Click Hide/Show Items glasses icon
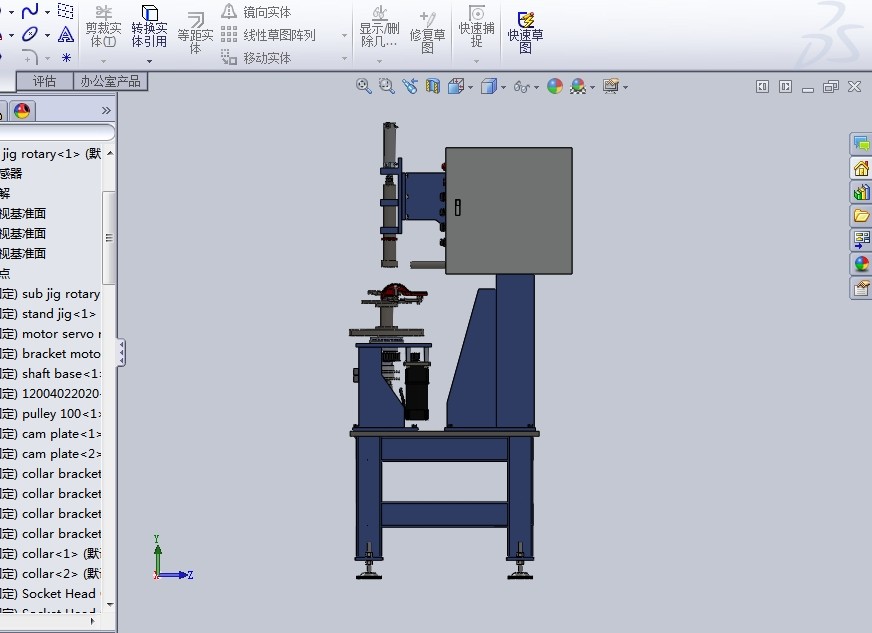The image size is (872, 633). click(x=522, y=87)
